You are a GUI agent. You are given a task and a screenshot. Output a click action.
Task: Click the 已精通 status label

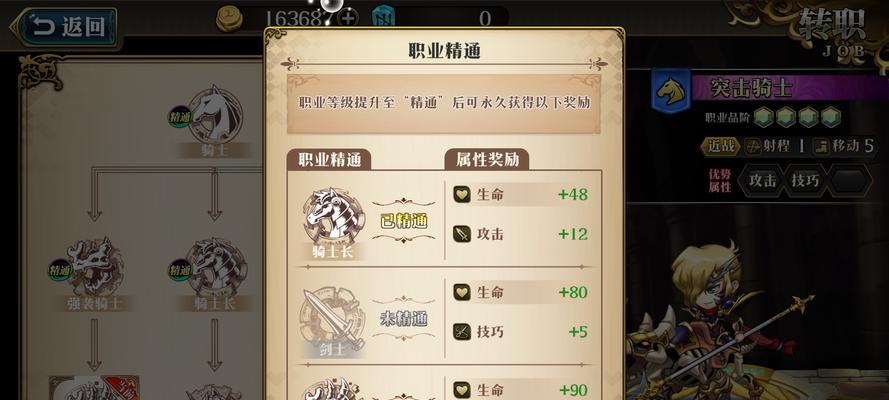coord(403,221)
